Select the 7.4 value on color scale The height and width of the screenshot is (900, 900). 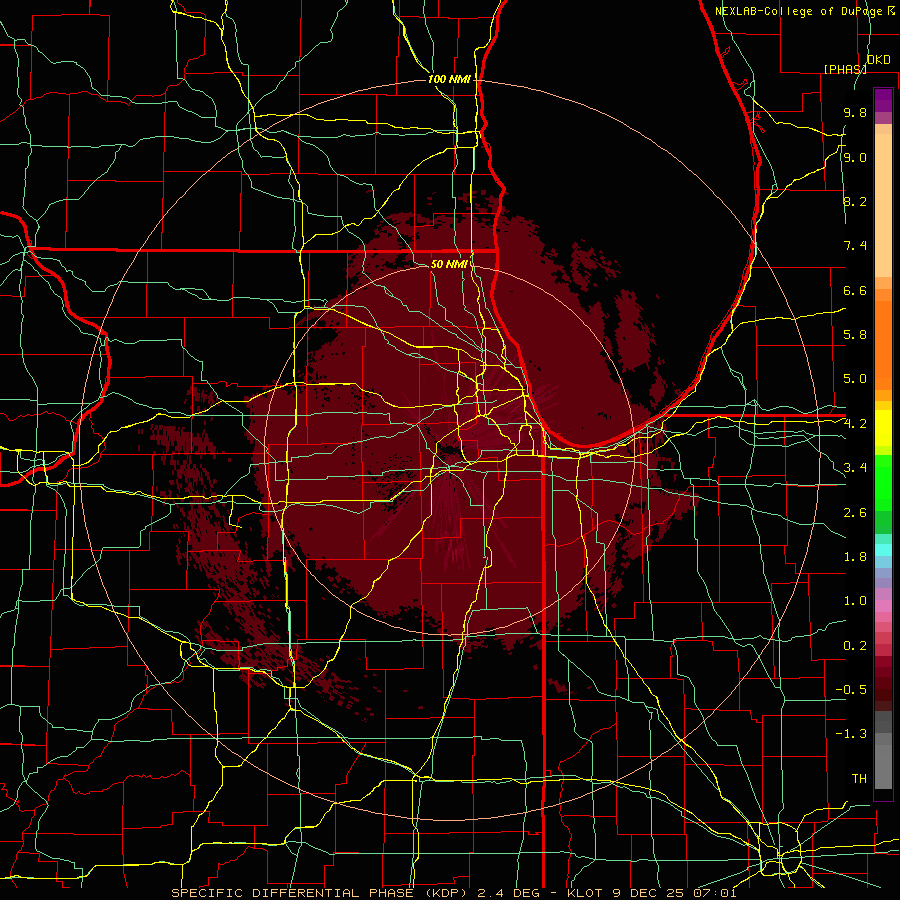click(x=855, y=246)
